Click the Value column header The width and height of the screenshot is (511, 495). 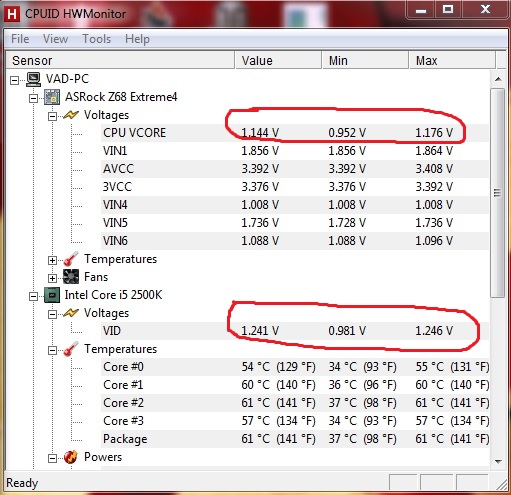(x=278, y=60)
